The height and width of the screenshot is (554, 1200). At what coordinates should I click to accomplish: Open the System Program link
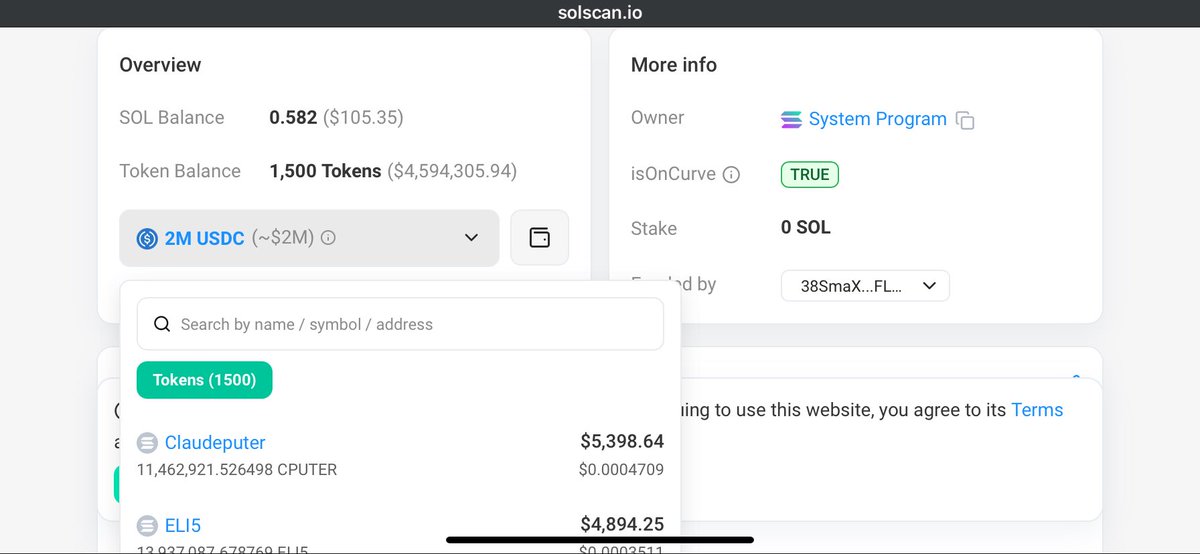click(878, 119)
